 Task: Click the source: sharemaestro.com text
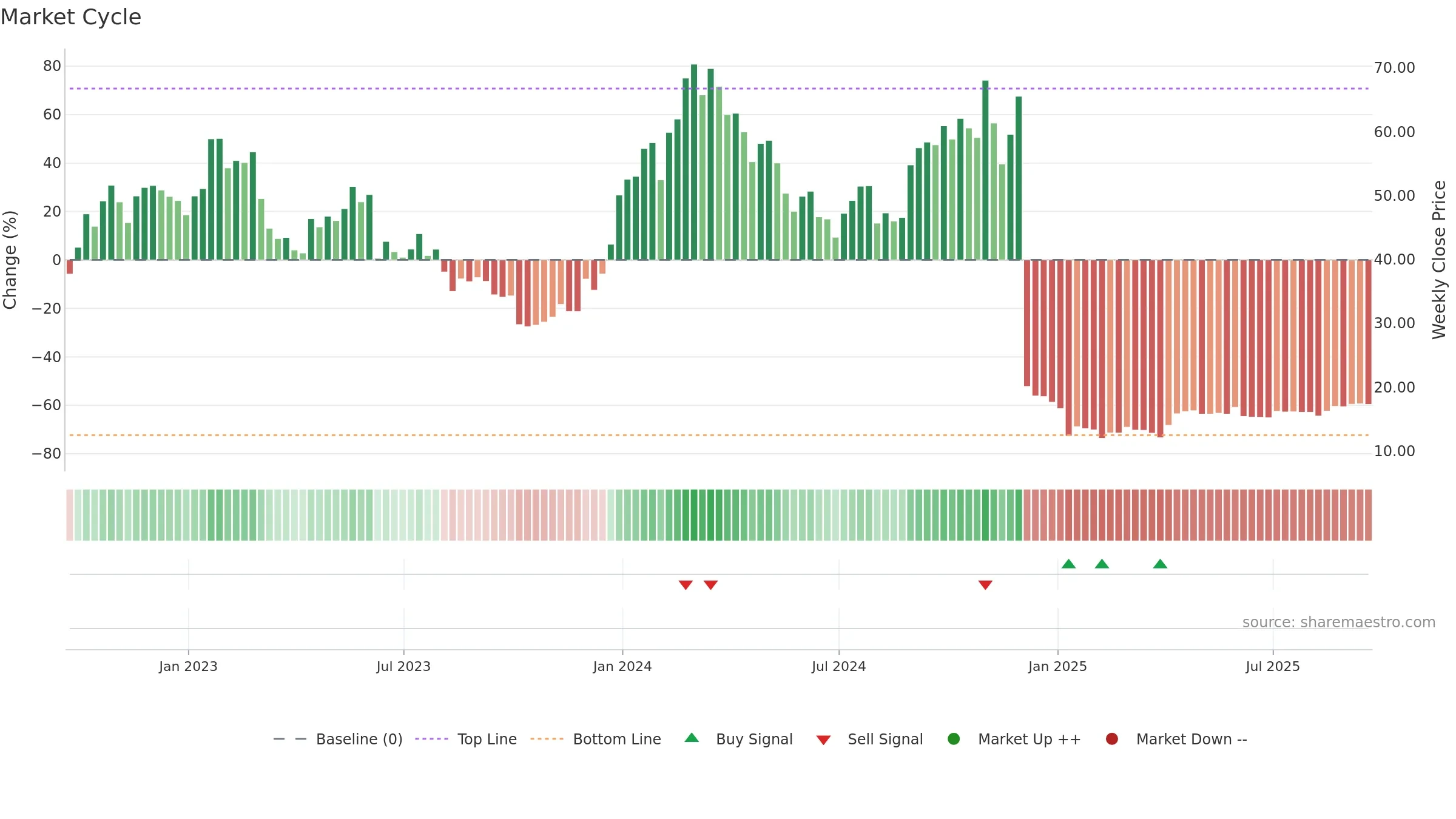tap(1339, 622)
